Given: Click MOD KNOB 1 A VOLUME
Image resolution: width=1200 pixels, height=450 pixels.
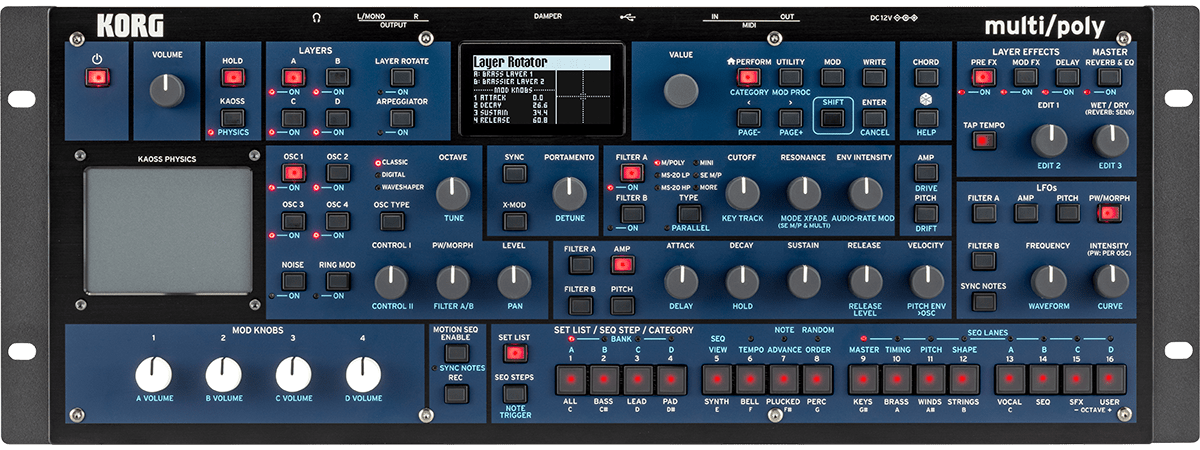Looking at the screenshot, I should (153, 376).
